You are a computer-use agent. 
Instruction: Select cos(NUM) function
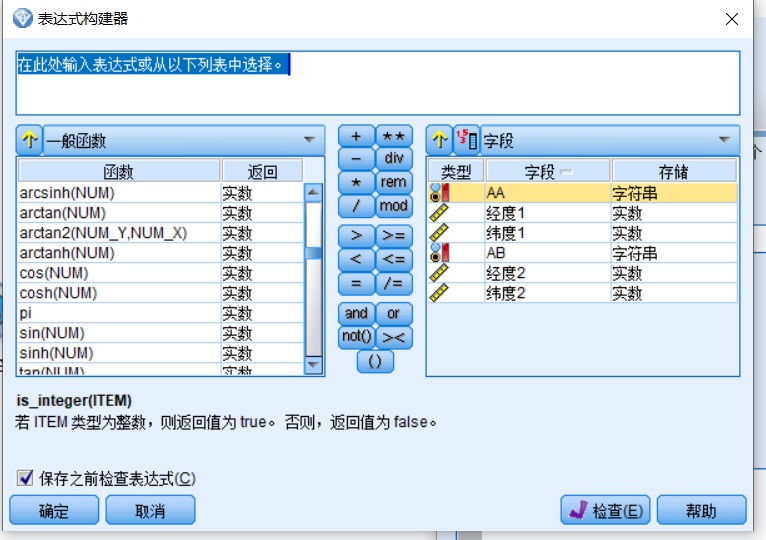(x=161, y=273)
